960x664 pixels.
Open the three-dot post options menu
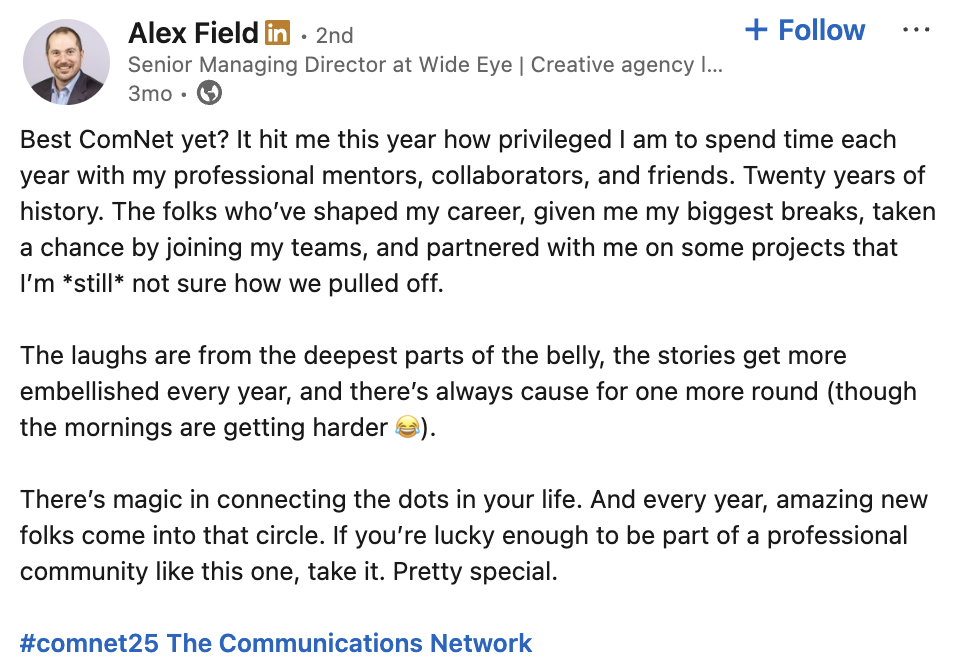[916, 31]
